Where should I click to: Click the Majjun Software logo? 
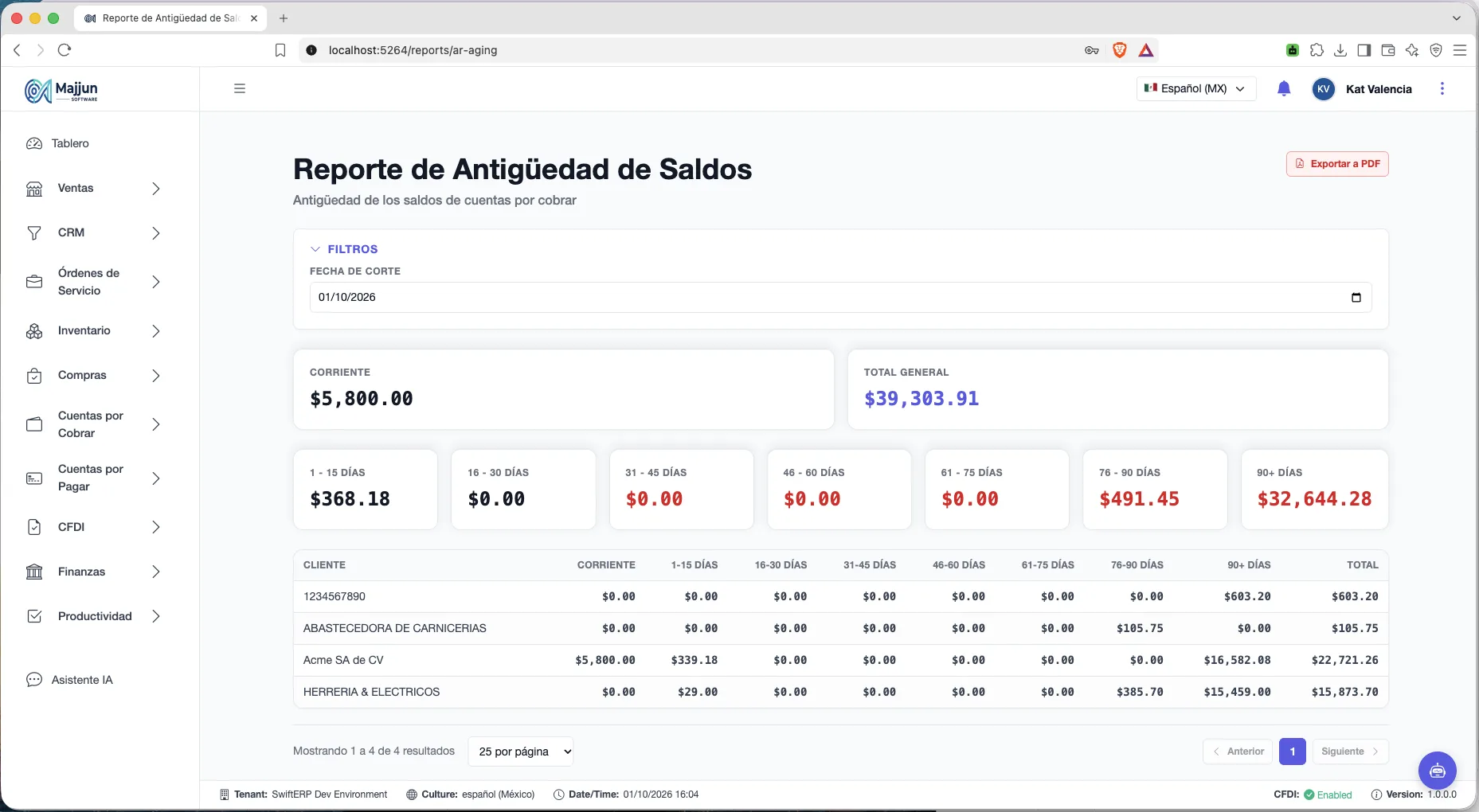click(61, 91)
